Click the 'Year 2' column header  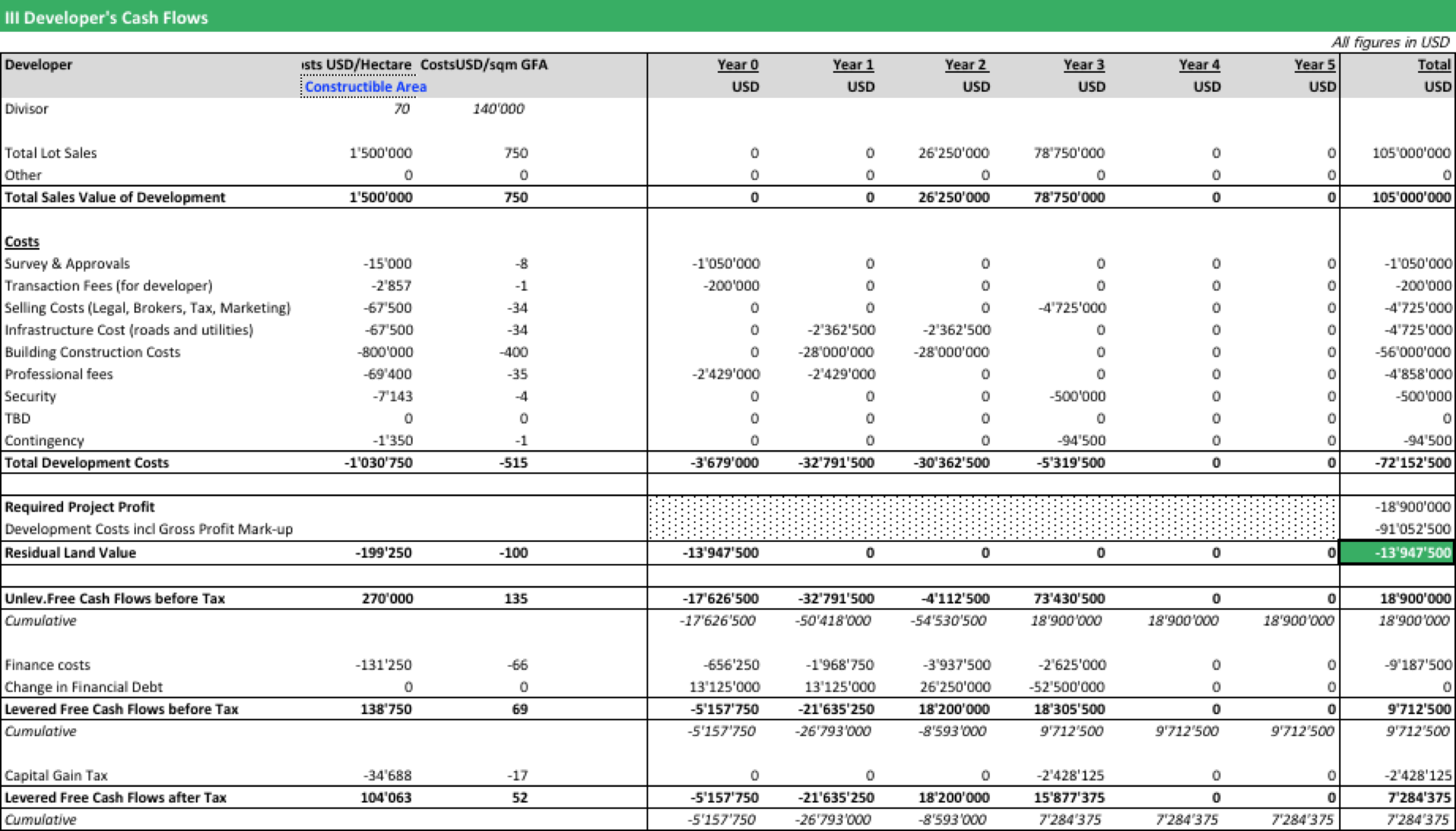(966, 65)
